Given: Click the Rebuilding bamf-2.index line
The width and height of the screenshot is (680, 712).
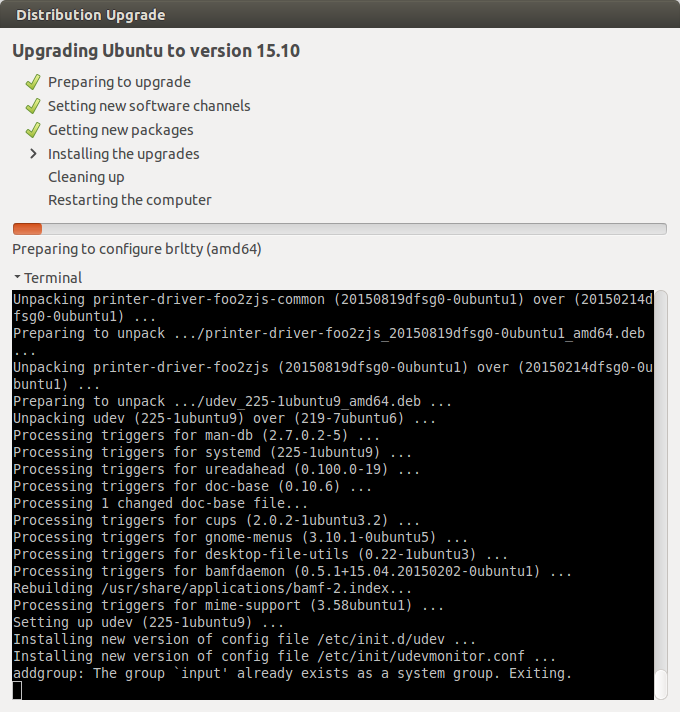Looking at the screenshot, I should 212,588.
